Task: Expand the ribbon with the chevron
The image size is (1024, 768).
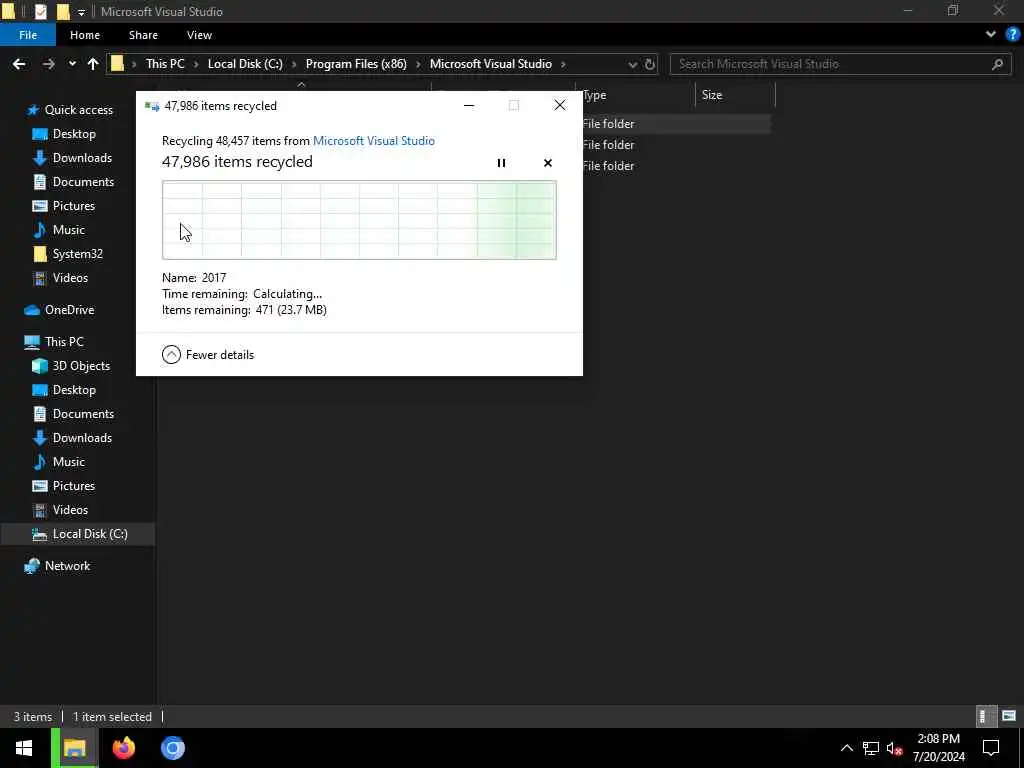Action: tap(991, 35)
